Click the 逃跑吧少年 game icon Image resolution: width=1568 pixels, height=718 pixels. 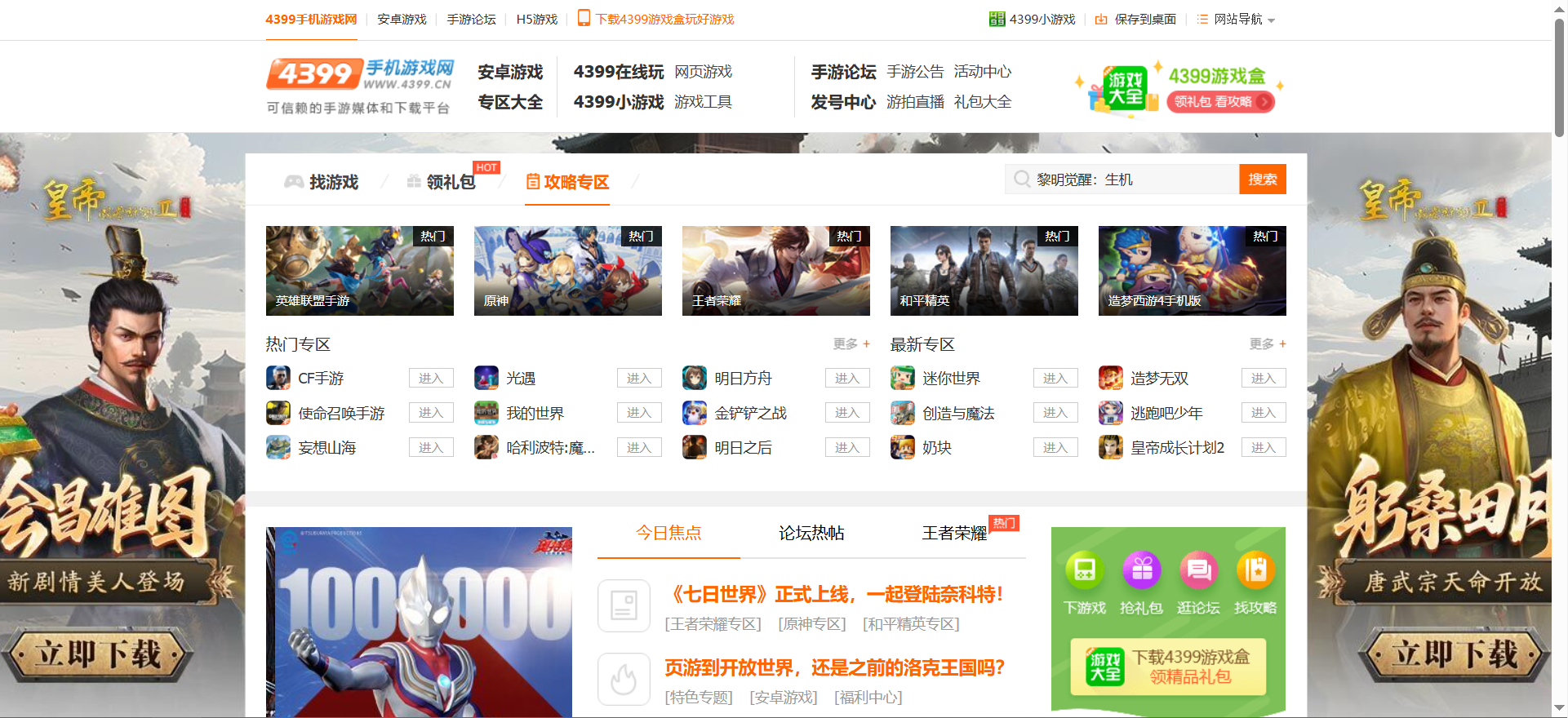pyautogui.click(x=1111, y=413)
